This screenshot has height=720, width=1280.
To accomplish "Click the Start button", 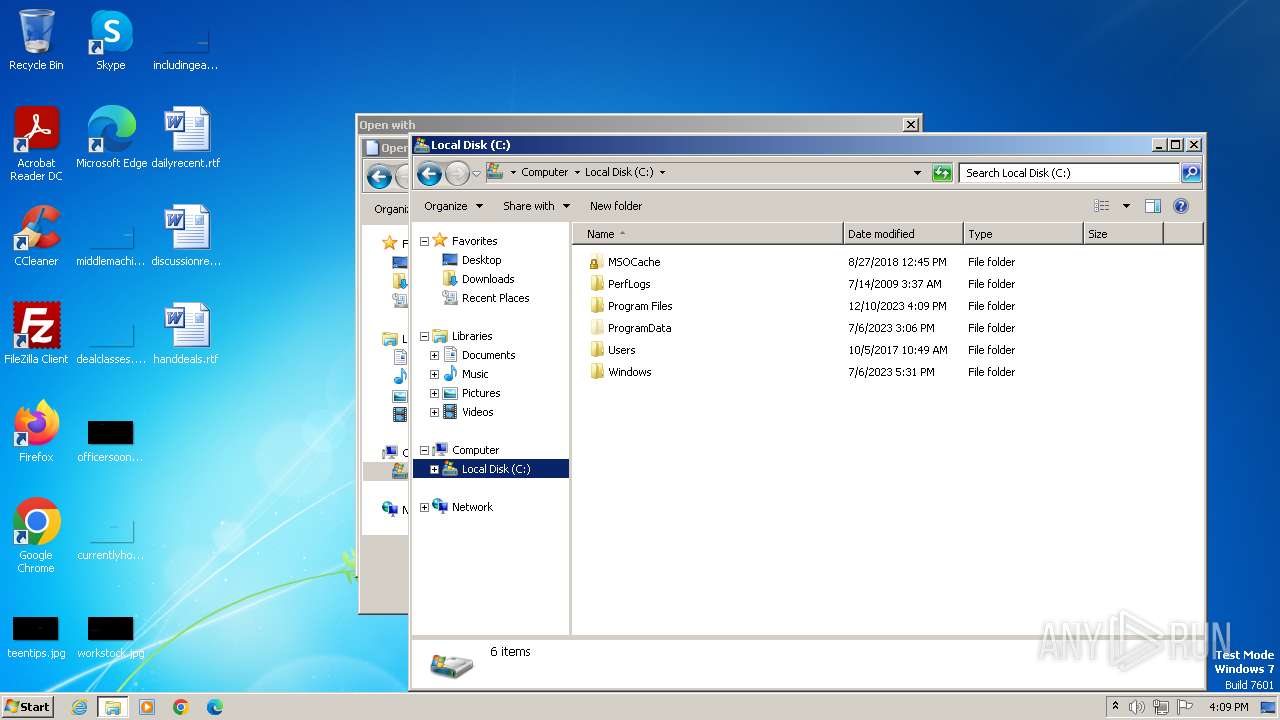I will [27, 706].
